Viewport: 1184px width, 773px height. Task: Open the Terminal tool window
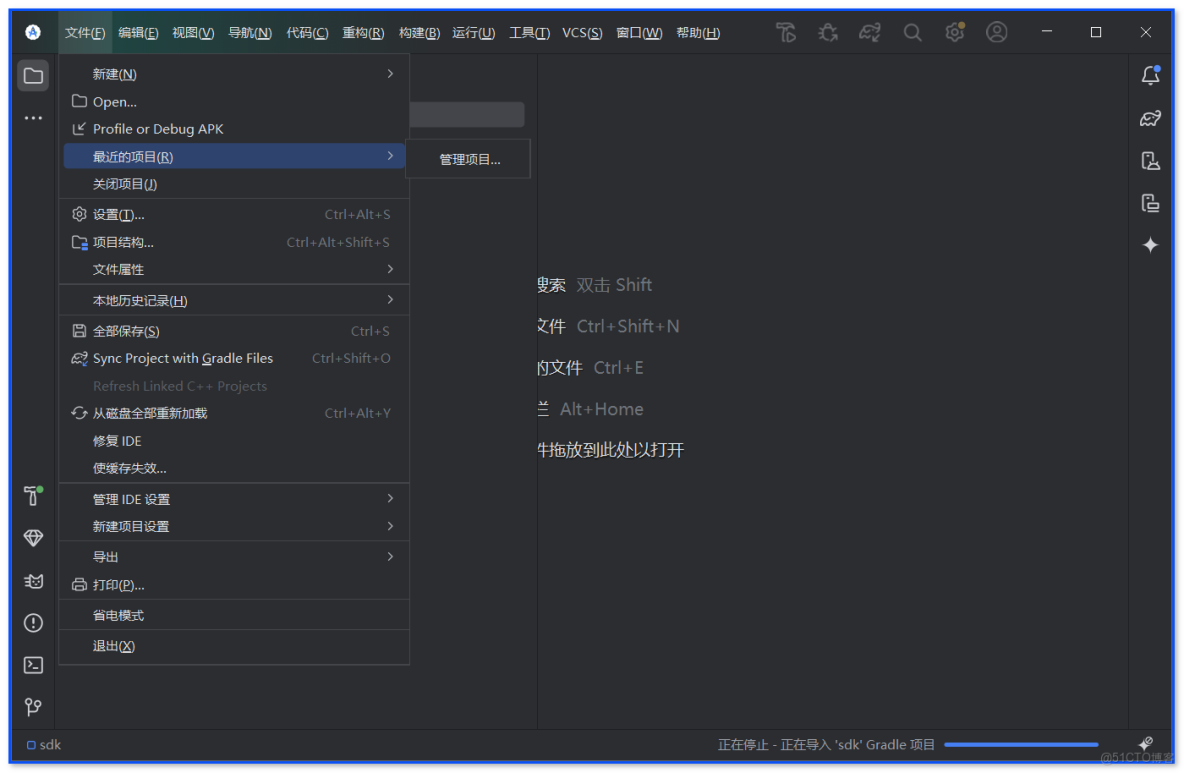pyautogui.click(x=33, y=664)
